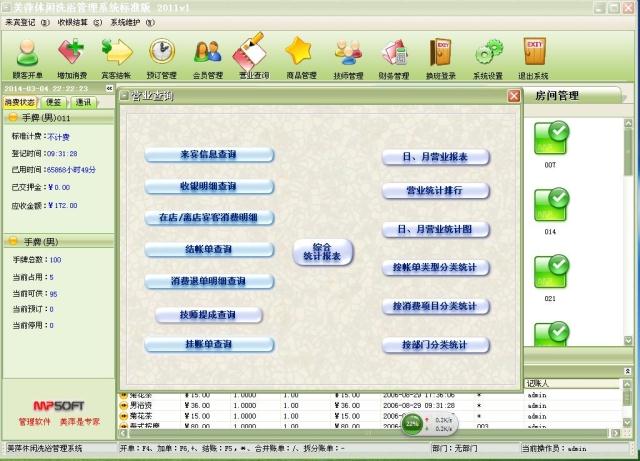Click the table horizontal scrollbar right arrow
Image resolution: width=640 pixels, height=461 pixels.
tap(616, 433)
